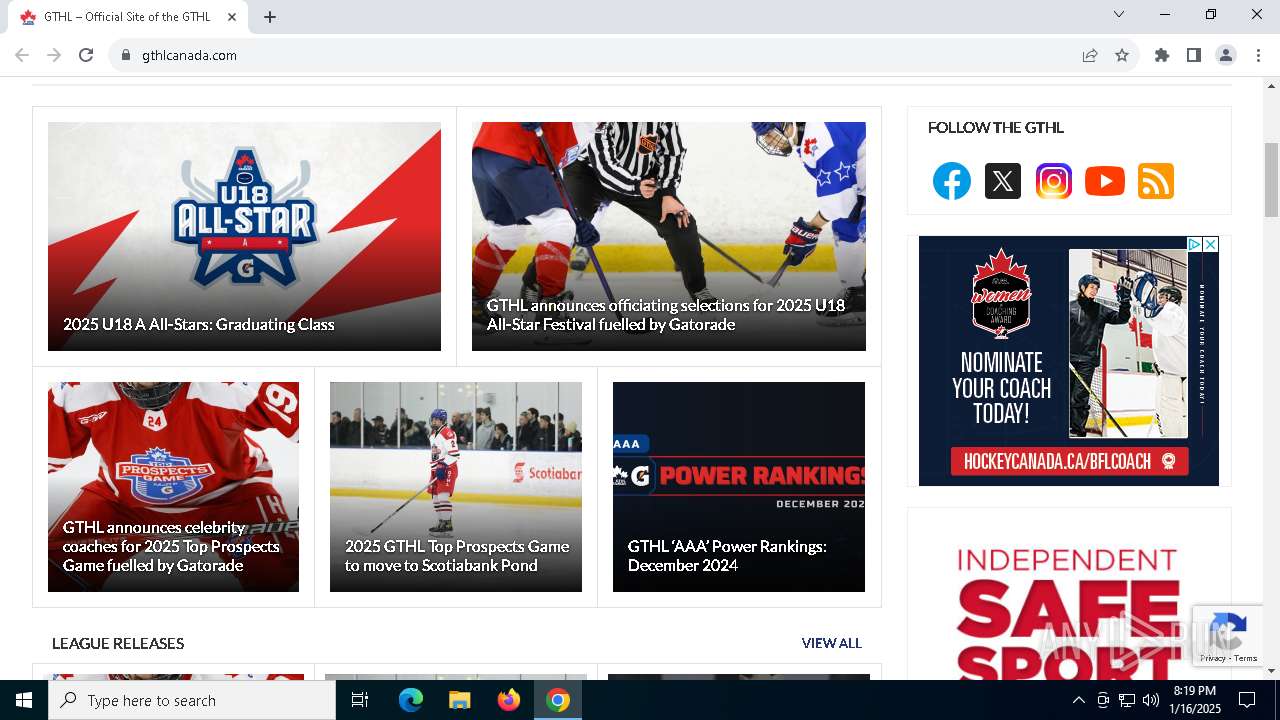Click the Windows taskbar search box

(x=192, y=700)
